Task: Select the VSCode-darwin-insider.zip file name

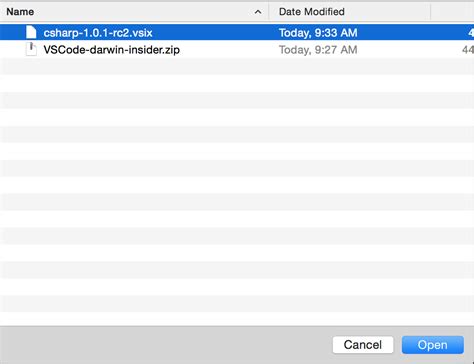Action: pos(112,50)
